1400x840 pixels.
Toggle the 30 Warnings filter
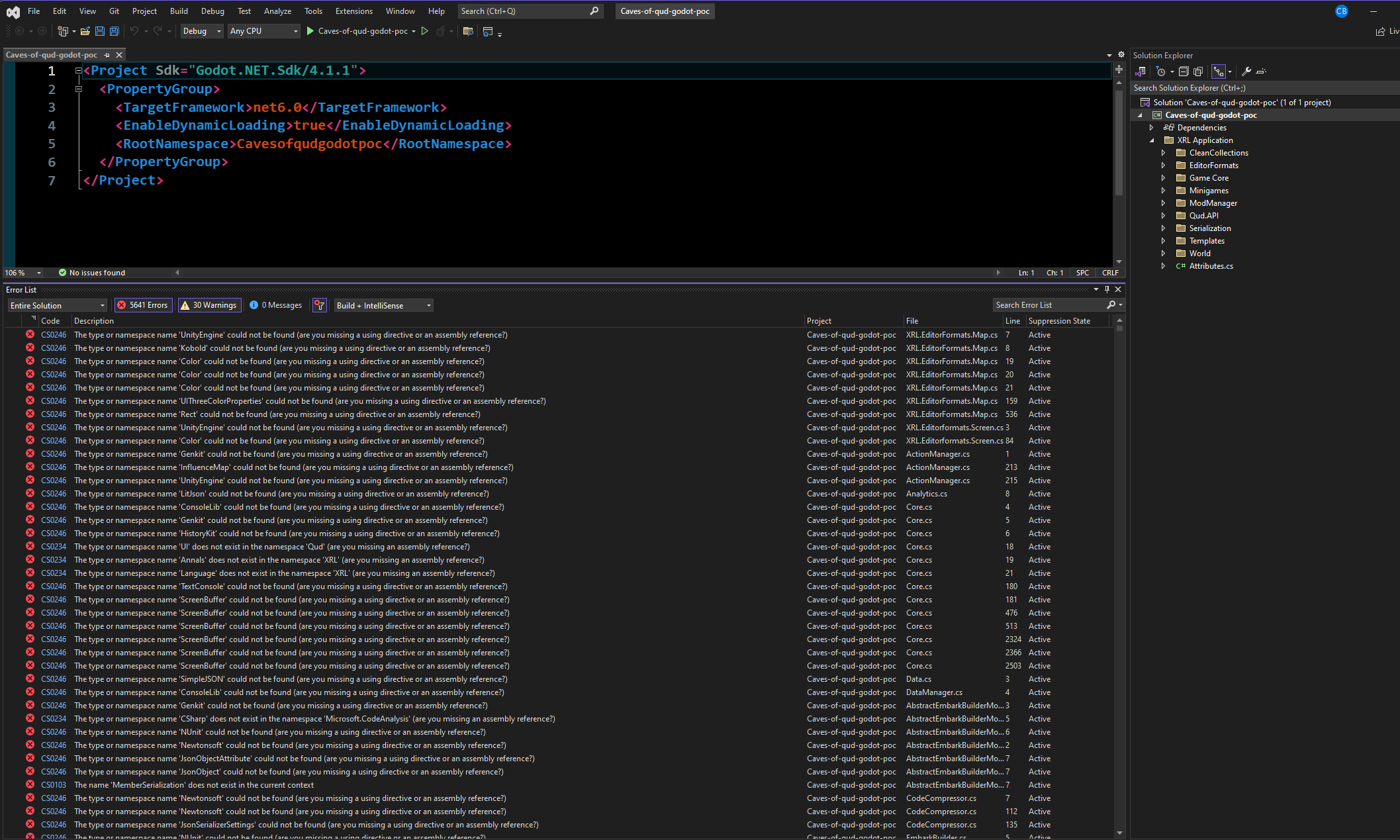point(208,305)
